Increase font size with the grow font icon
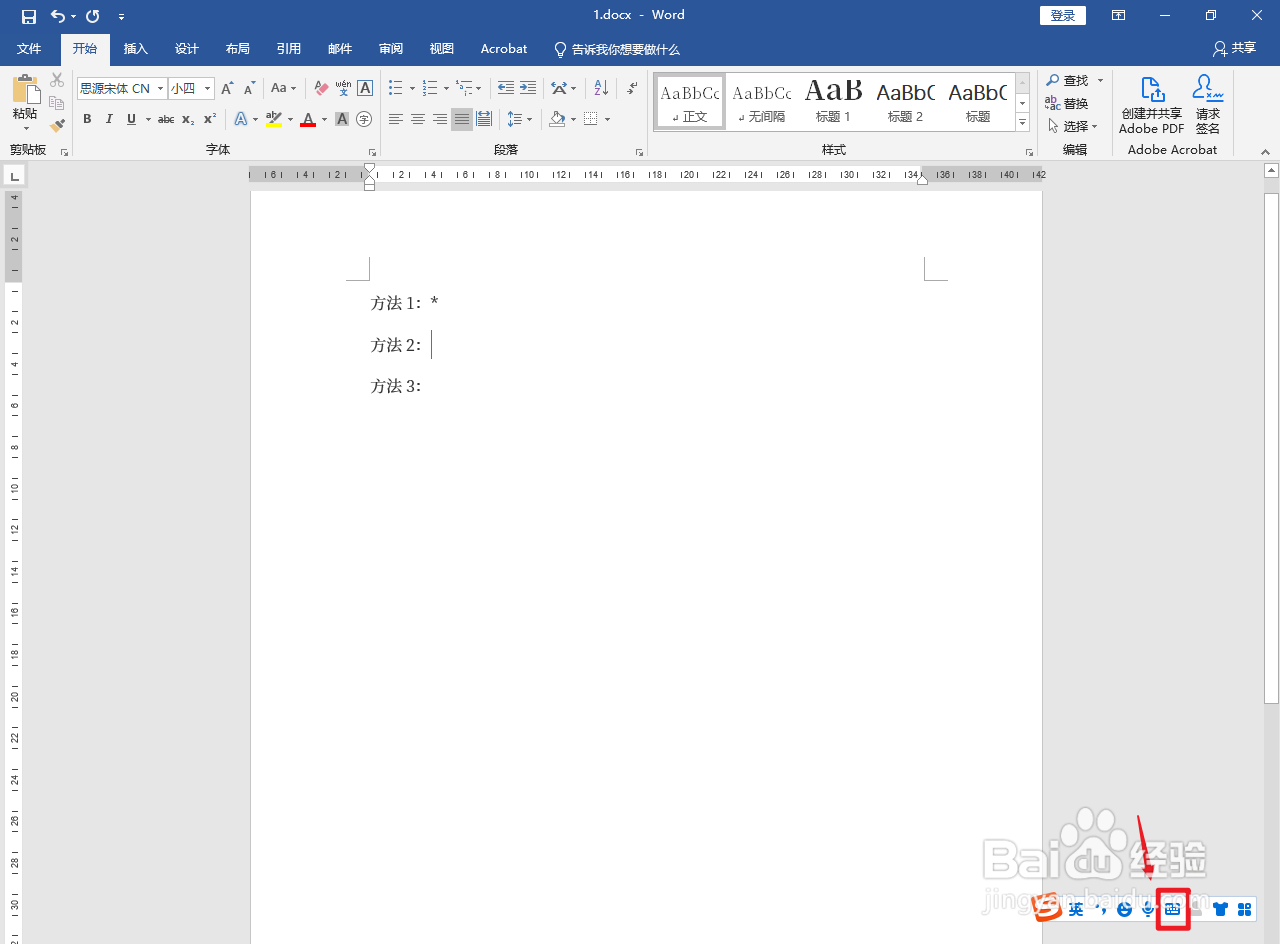Viewport: 1280px width, 944px height. (228, 88)
